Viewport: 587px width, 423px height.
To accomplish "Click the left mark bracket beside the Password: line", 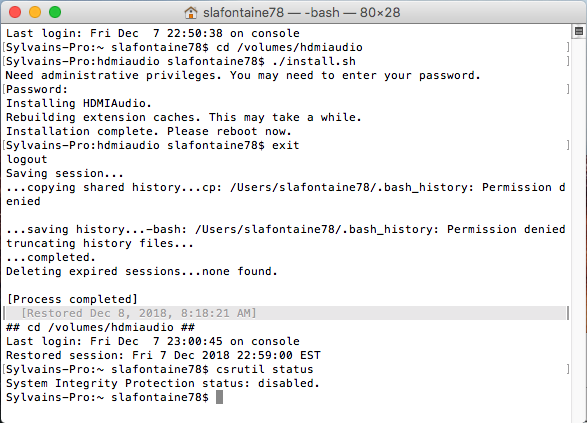I will tap(4, 89).
